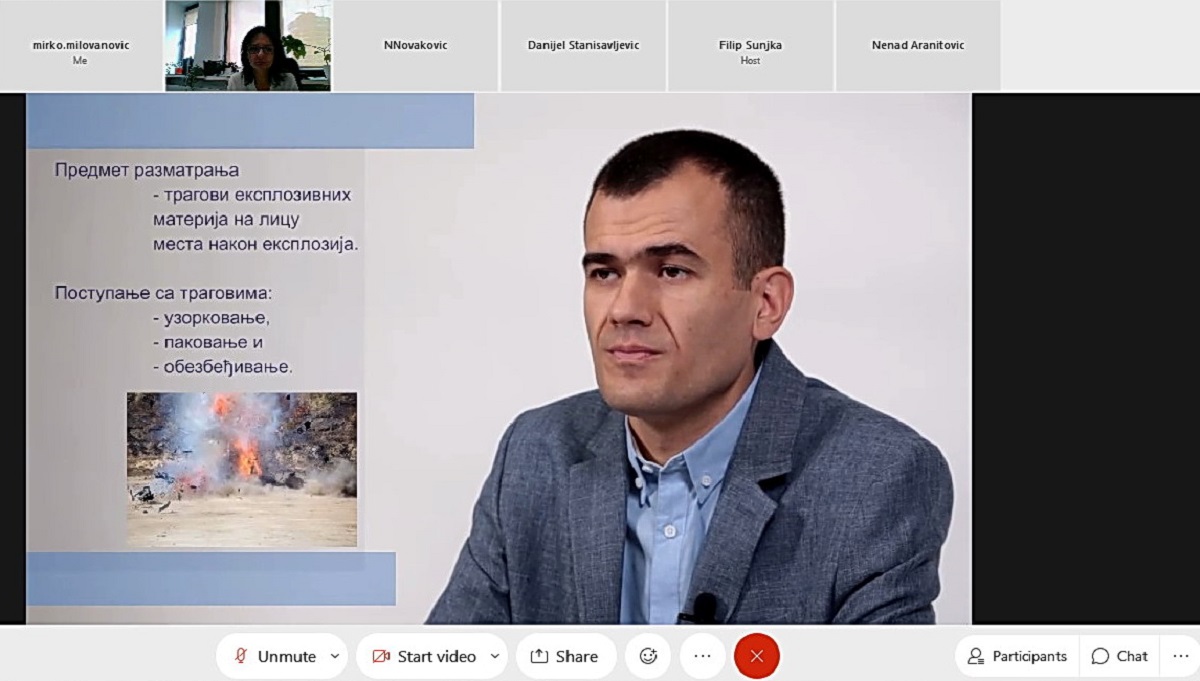Click the slide bullet "- обезбеђивање."
1200x681 pixels.
pyautogui.click(x=223, y=367)
